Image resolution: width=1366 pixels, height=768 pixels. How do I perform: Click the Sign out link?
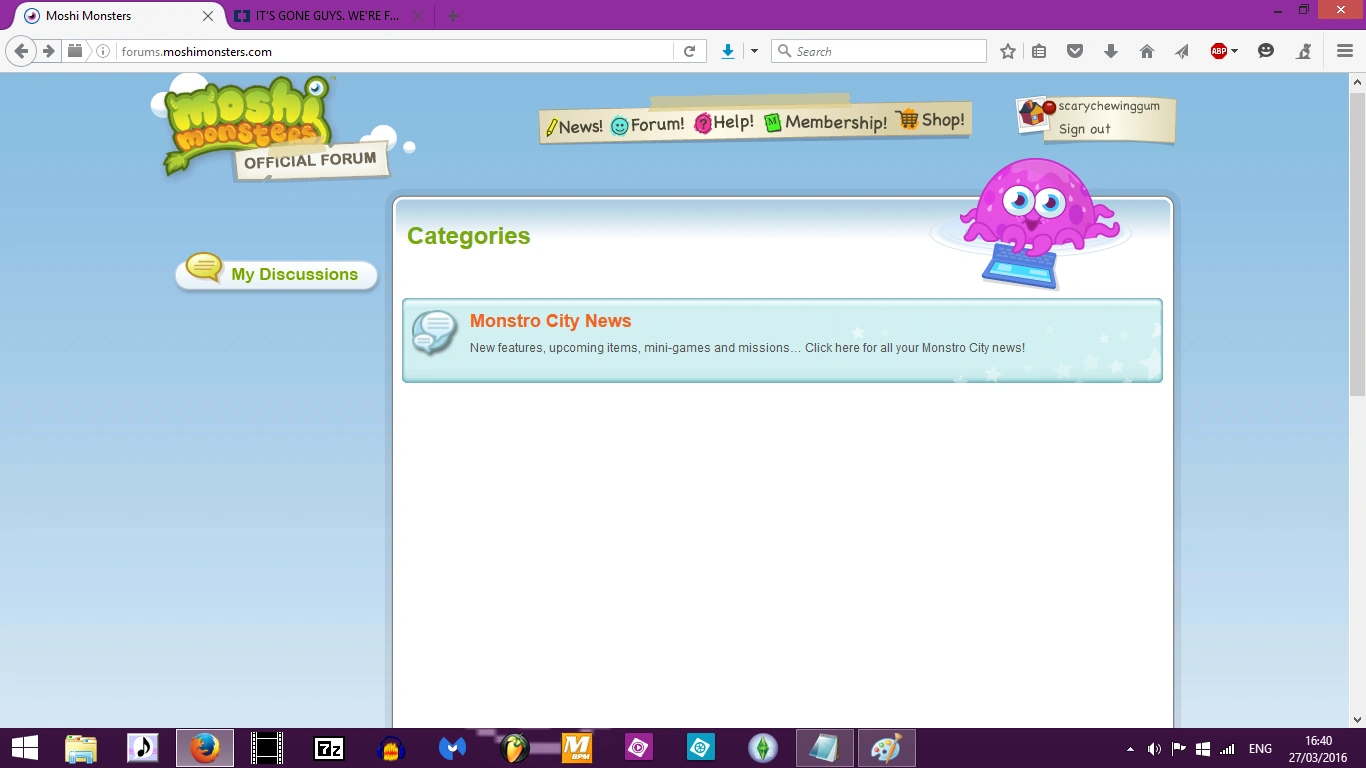click(x=1085, y=129)
